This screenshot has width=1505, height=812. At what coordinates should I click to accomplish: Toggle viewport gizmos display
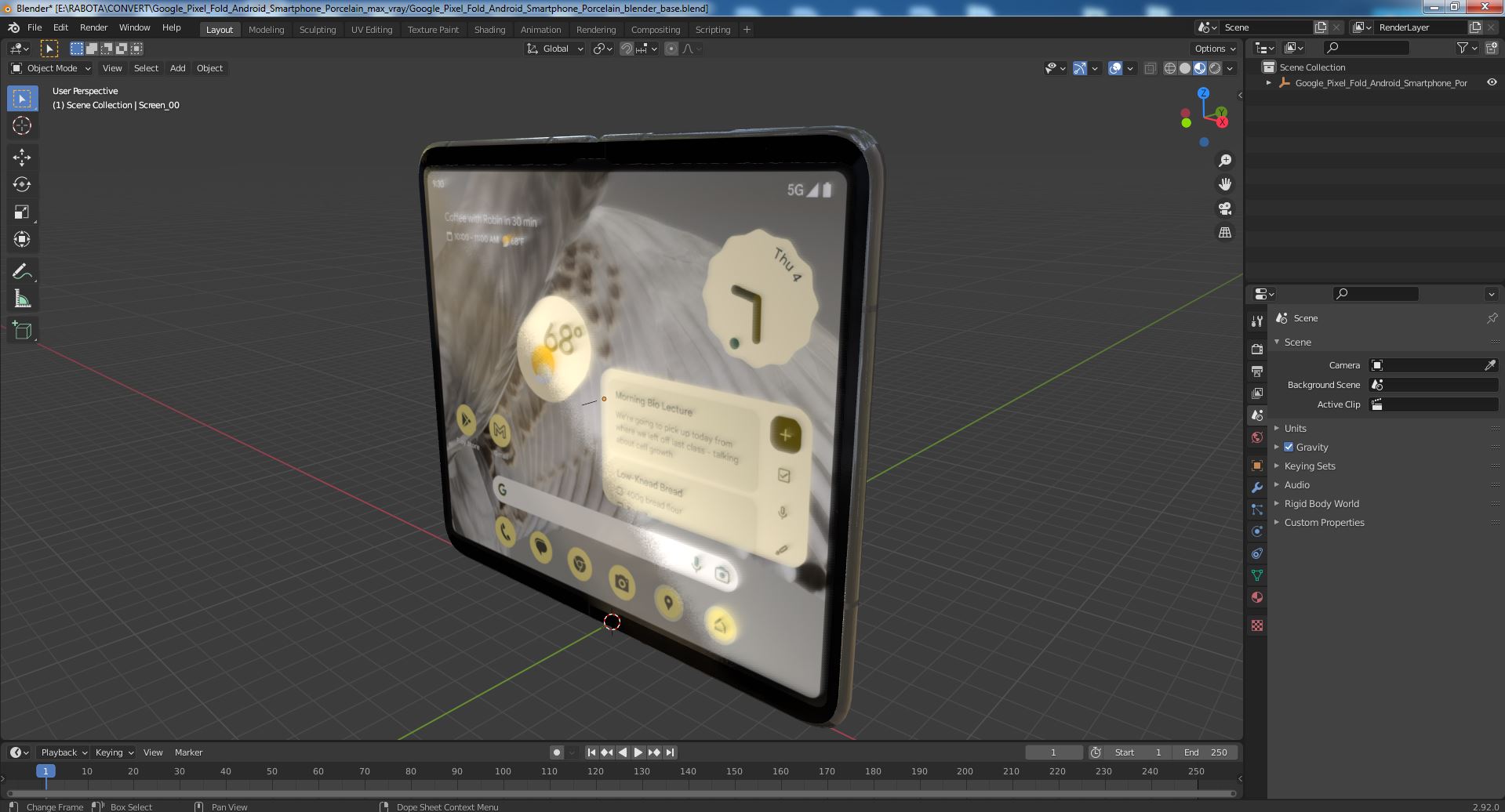point(1080,68)
